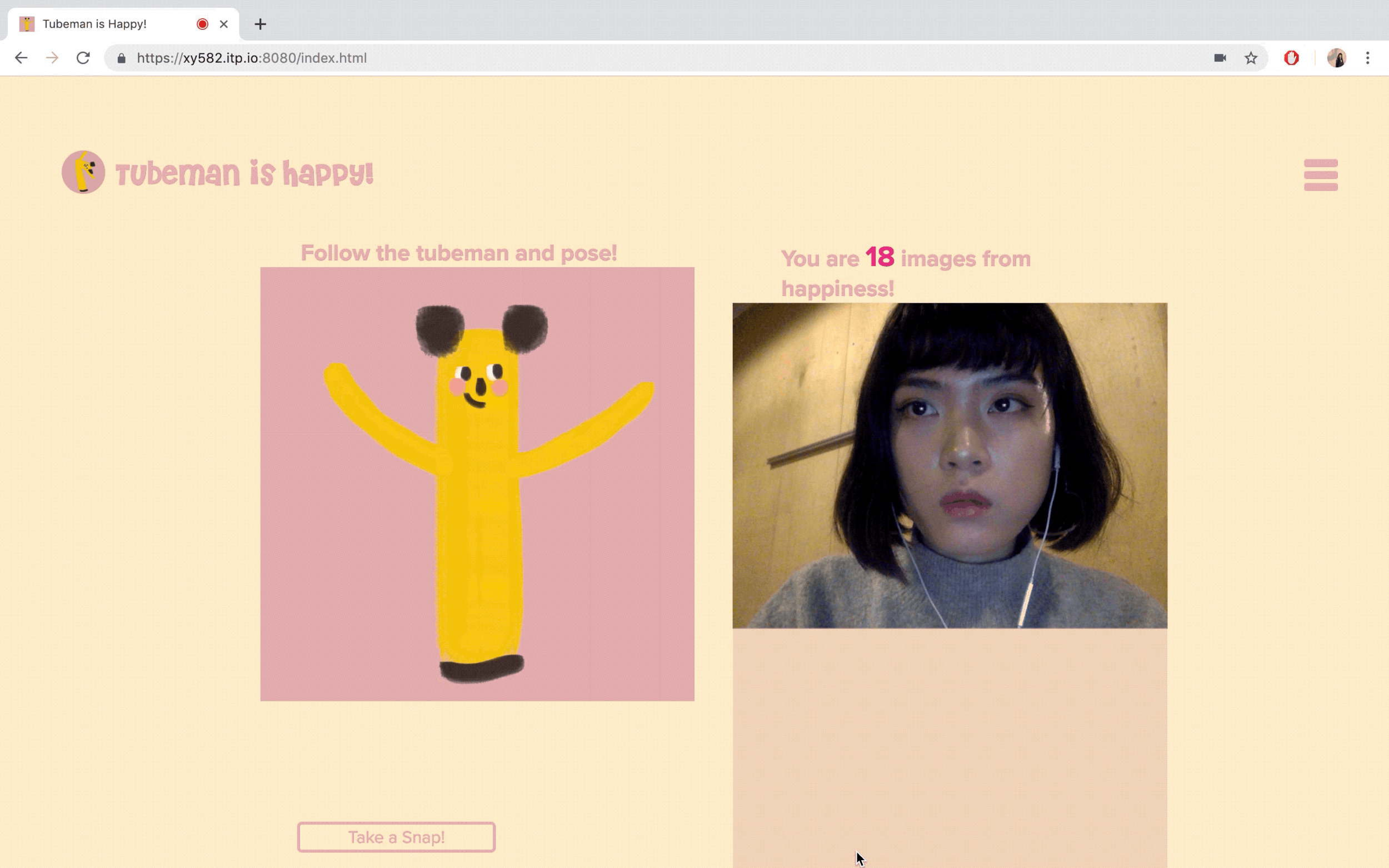Go back to the previous page
Viewport: 1389px width, 868px height.
pyautogui.click(x=21, y=58)
